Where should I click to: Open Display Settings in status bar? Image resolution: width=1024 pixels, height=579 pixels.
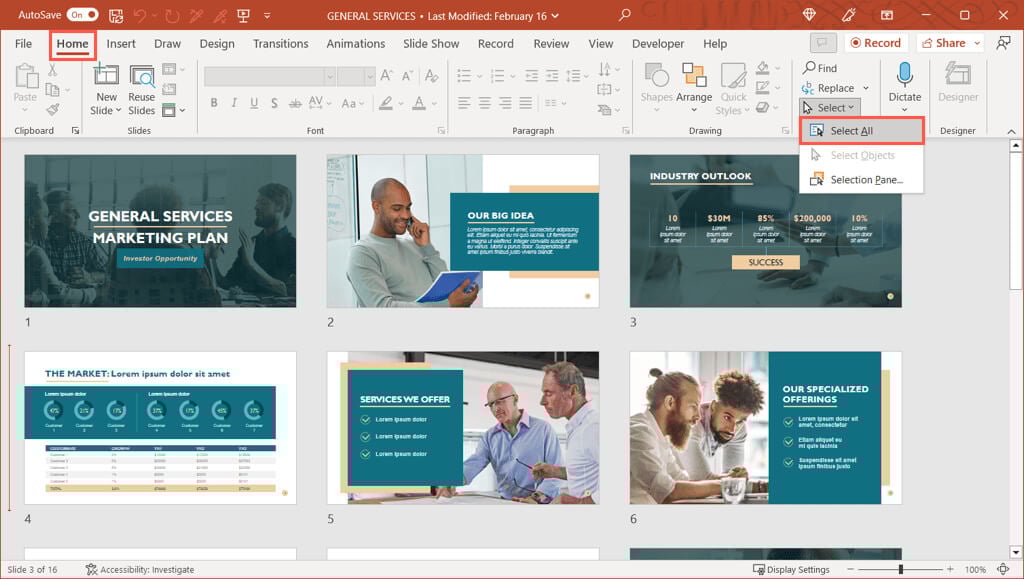[x=791, y=569]
